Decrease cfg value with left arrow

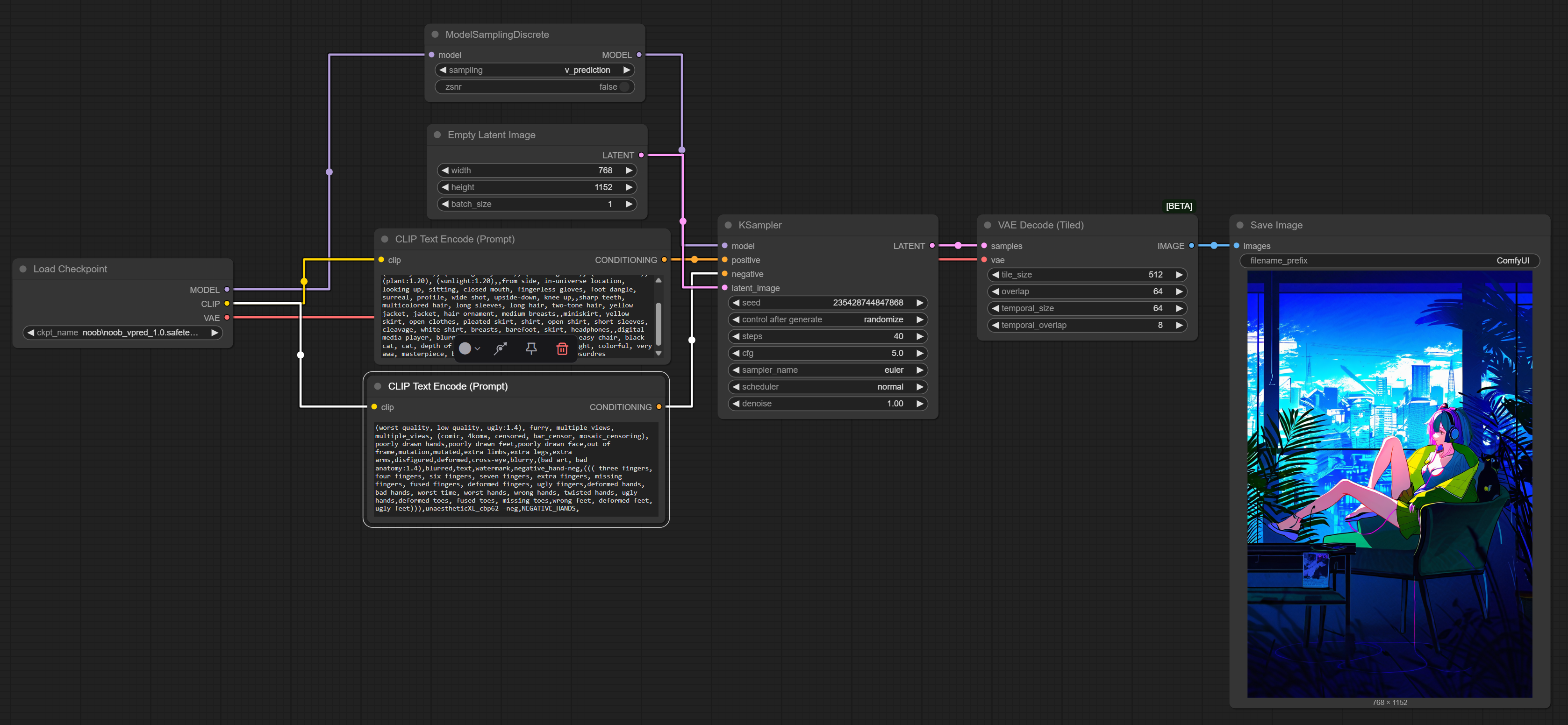736,353
